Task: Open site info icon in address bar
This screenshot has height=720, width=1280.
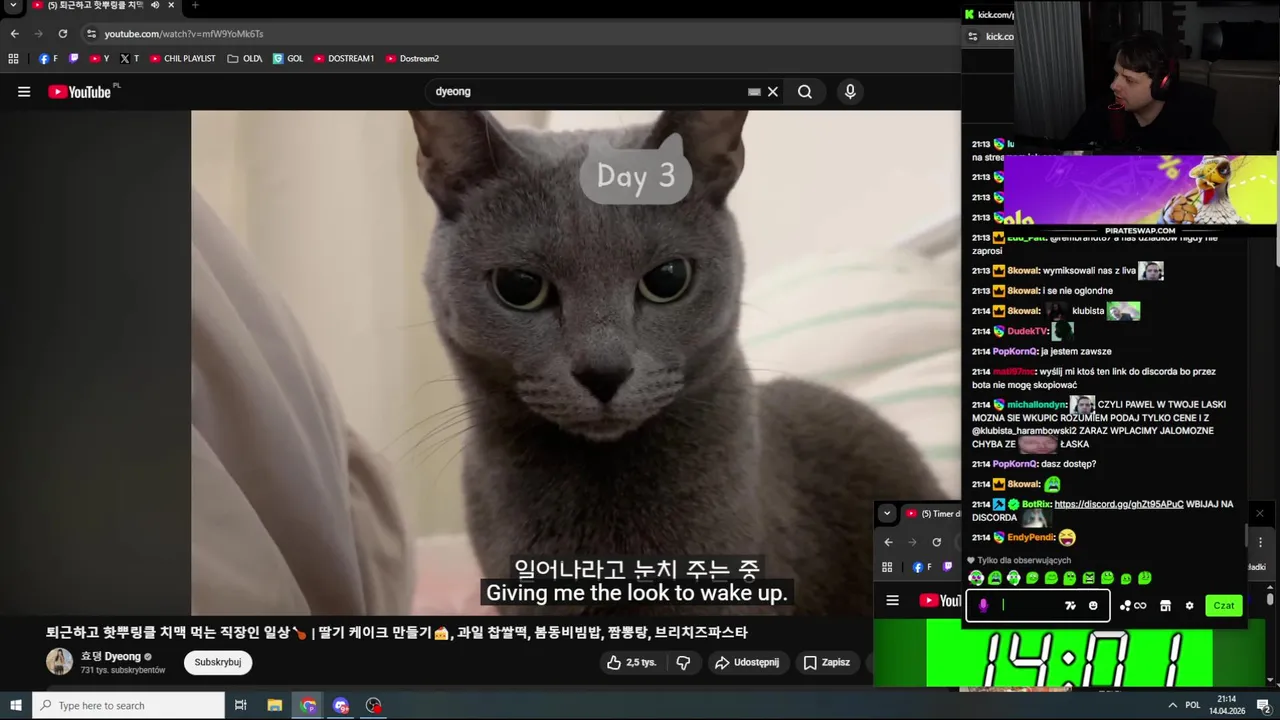Action: [x=91, y=34]
